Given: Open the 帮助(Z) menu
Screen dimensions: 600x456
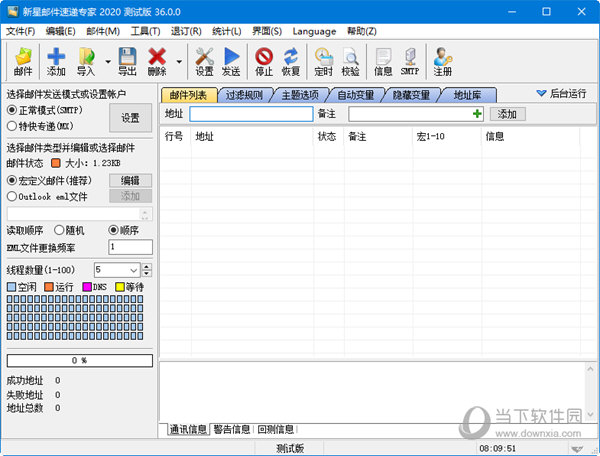Looking at the screenshot, I should (x=362, y=31).
